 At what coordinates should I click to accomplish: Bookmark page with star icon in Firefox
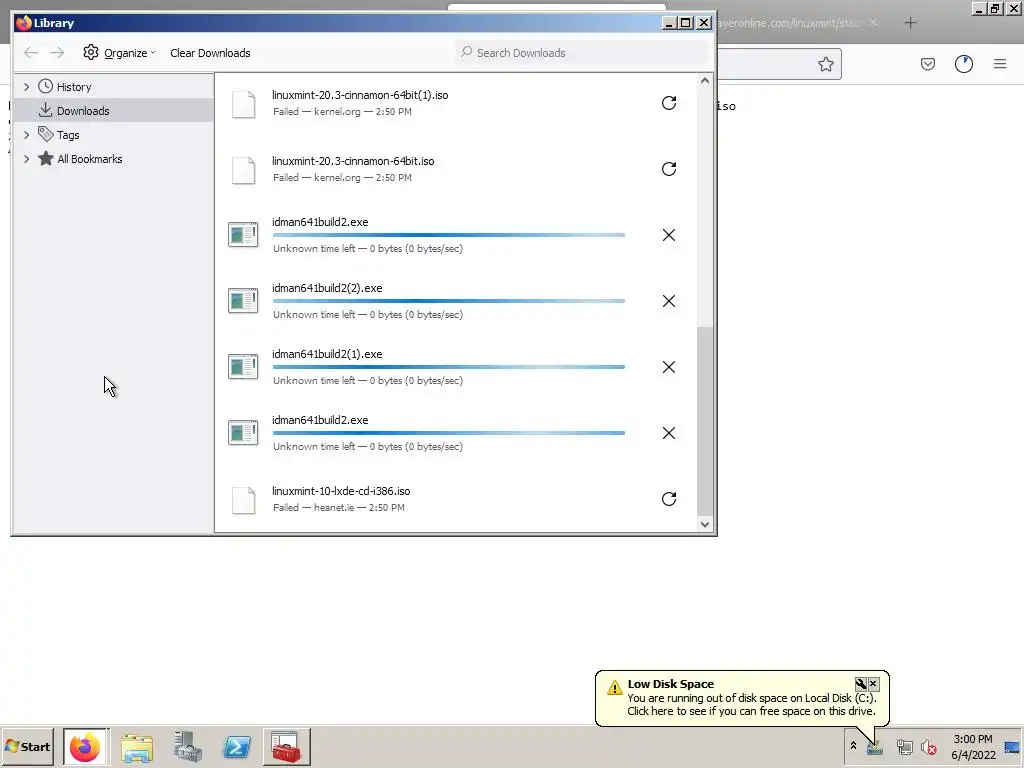(825, 64)
